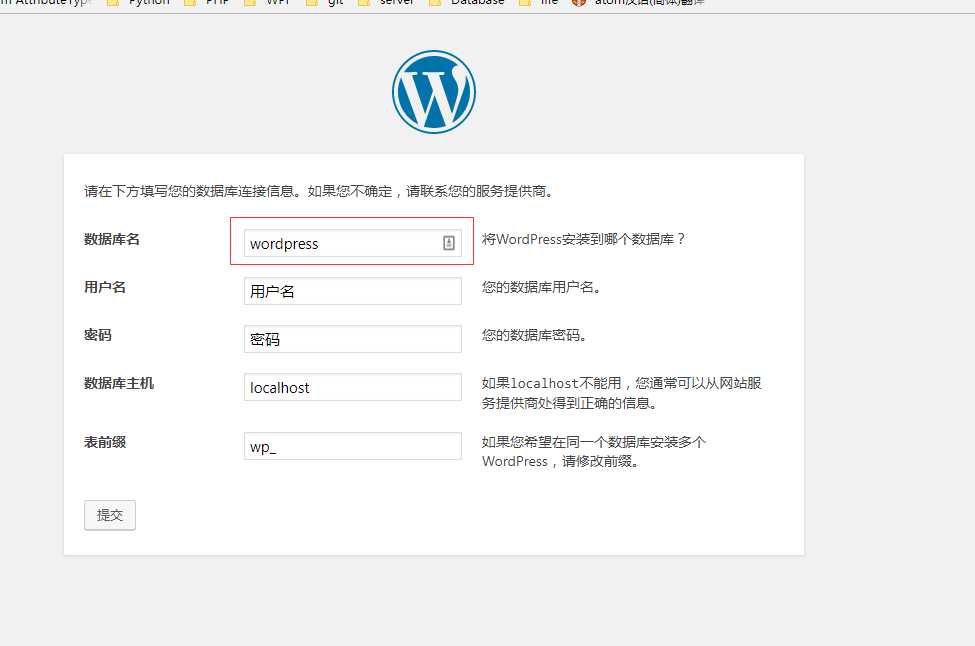Click the 数据库主机 label
975x646 pixels.
click(119, 383)
